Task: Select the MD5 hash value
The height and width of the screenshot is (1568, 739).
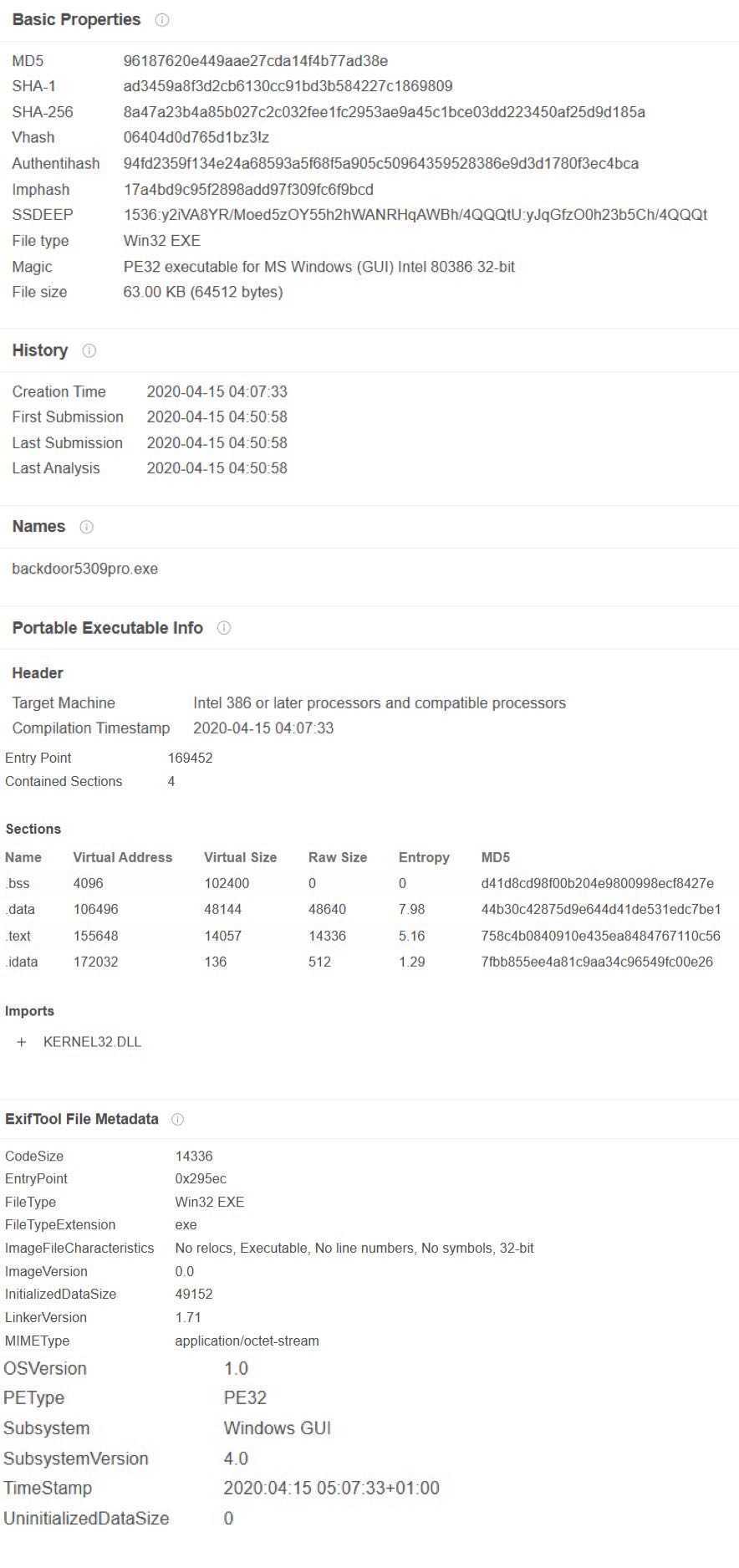Action: pyautogui.click(x=256, y=61)
